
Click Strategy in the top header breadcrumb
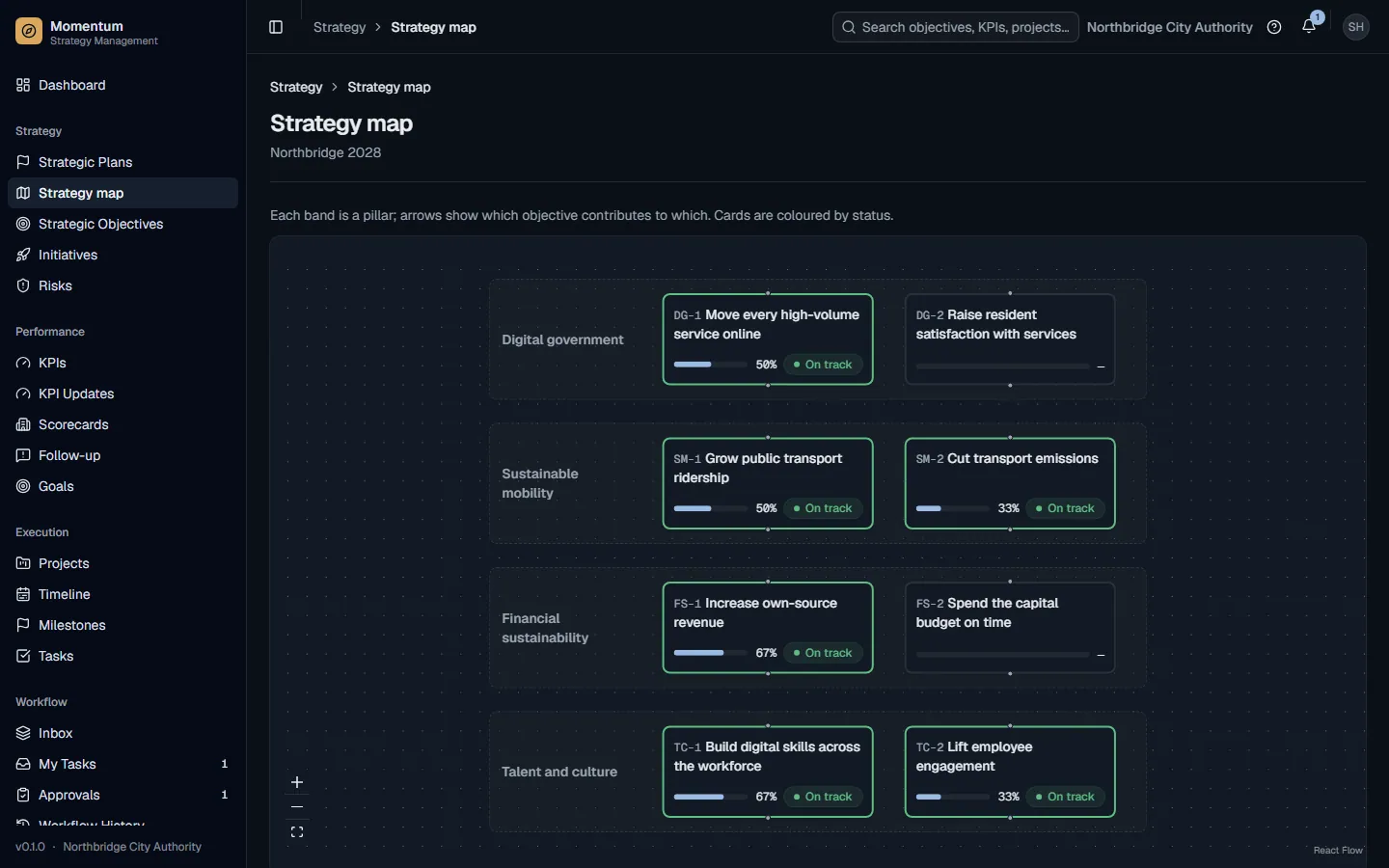[x=340, y=27]
